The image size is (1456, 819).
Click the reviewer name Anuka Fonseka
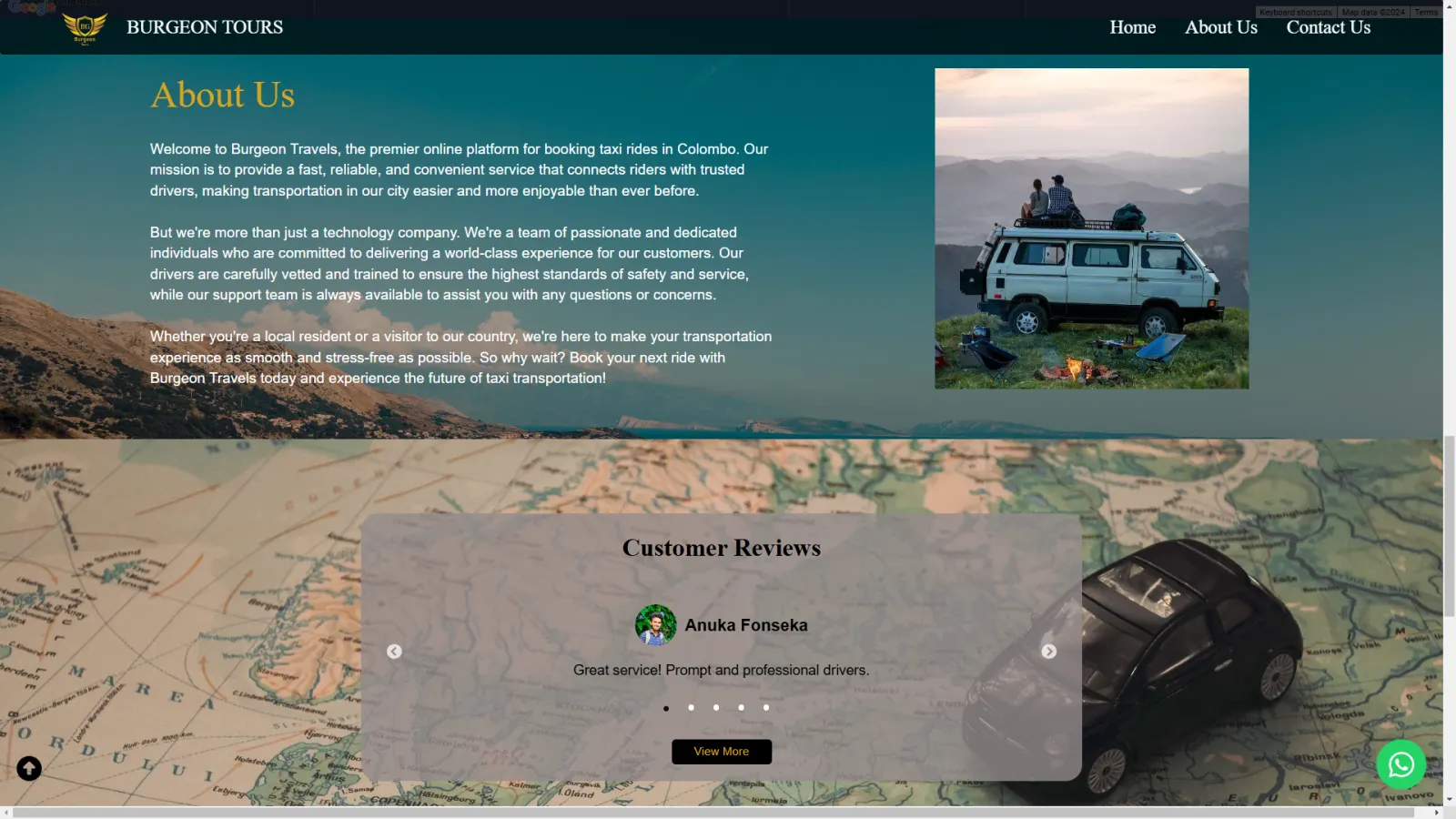[x=746, y=625]
